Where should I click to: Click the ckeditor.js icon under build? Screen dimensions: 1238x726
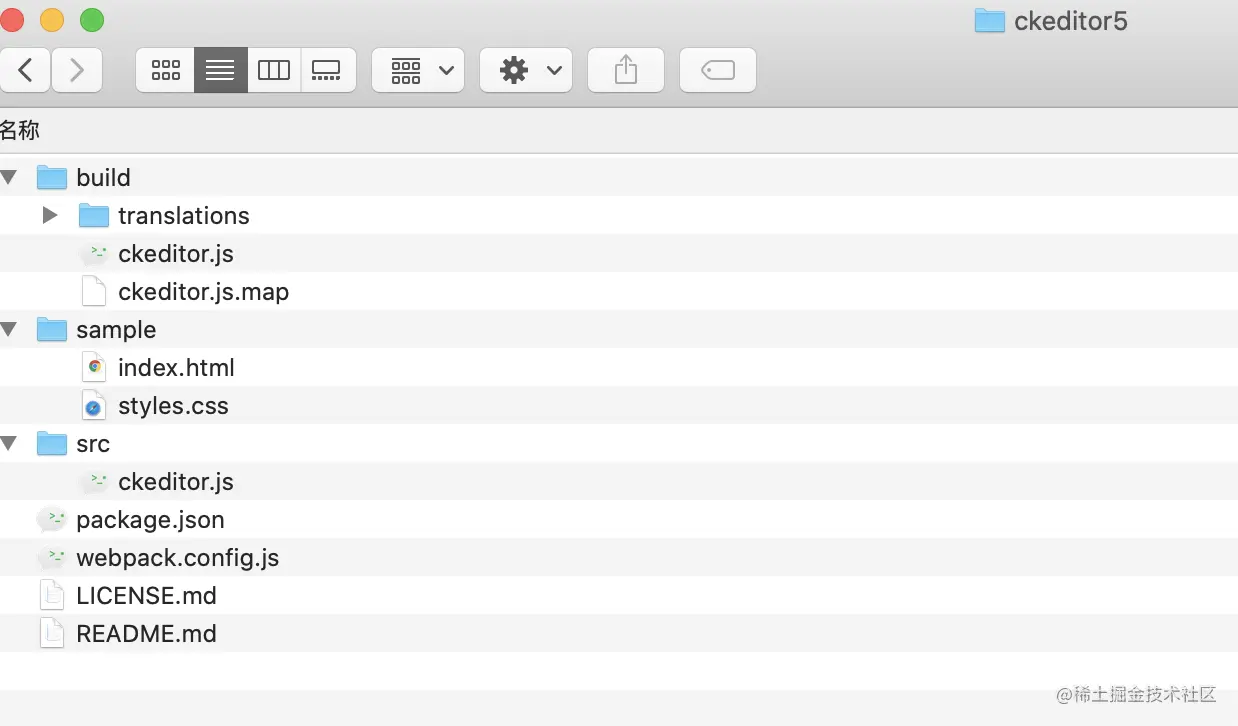94,253
